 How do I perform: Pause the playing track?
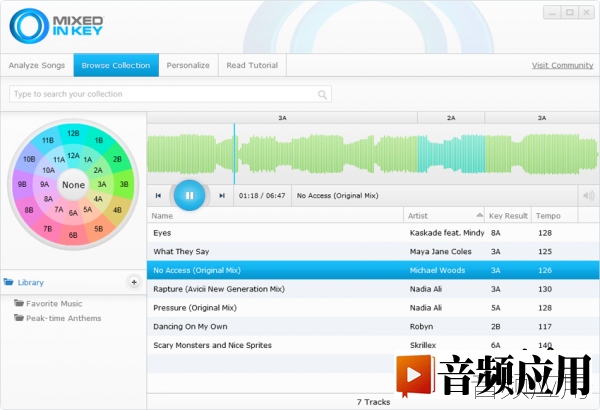click(189, 195)
